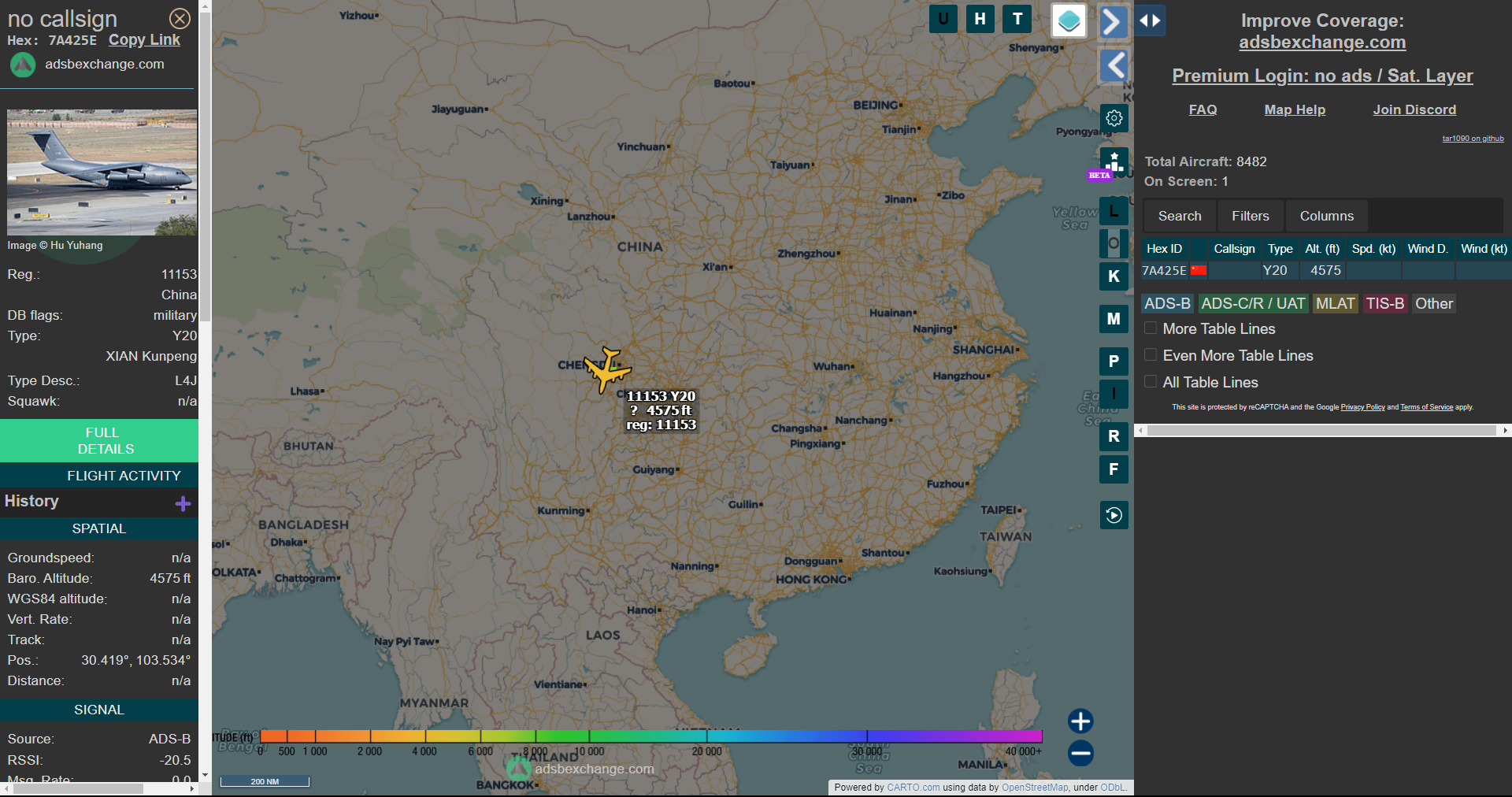1512x797 pixels.
Task: Toggle the L map button
Action: click(x=1114, y=211)
